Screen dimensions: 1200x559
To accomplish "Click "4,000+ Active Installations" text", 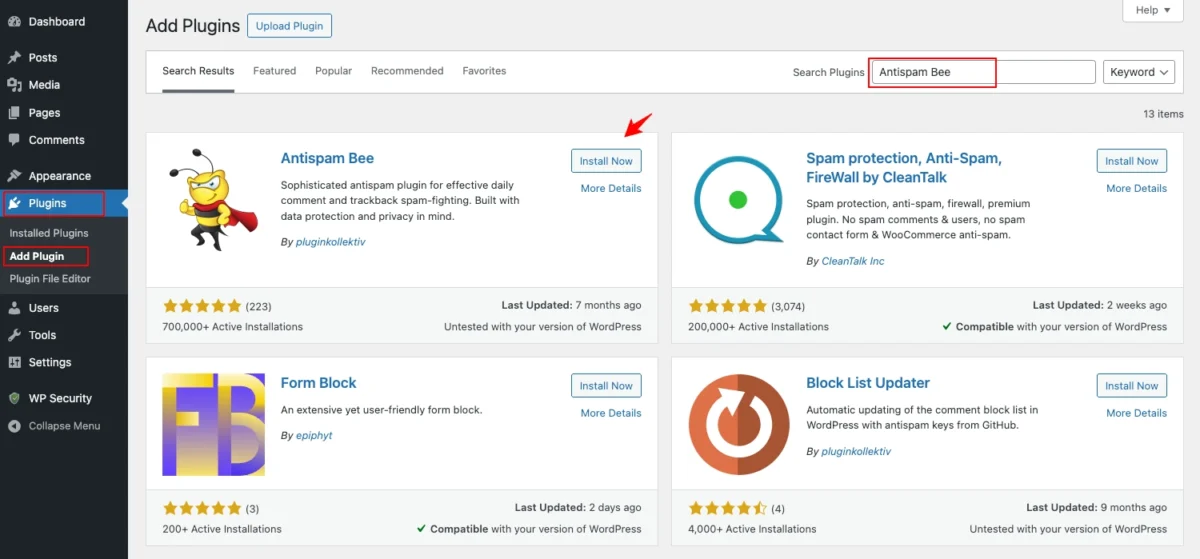I will (x=752, y=529).
